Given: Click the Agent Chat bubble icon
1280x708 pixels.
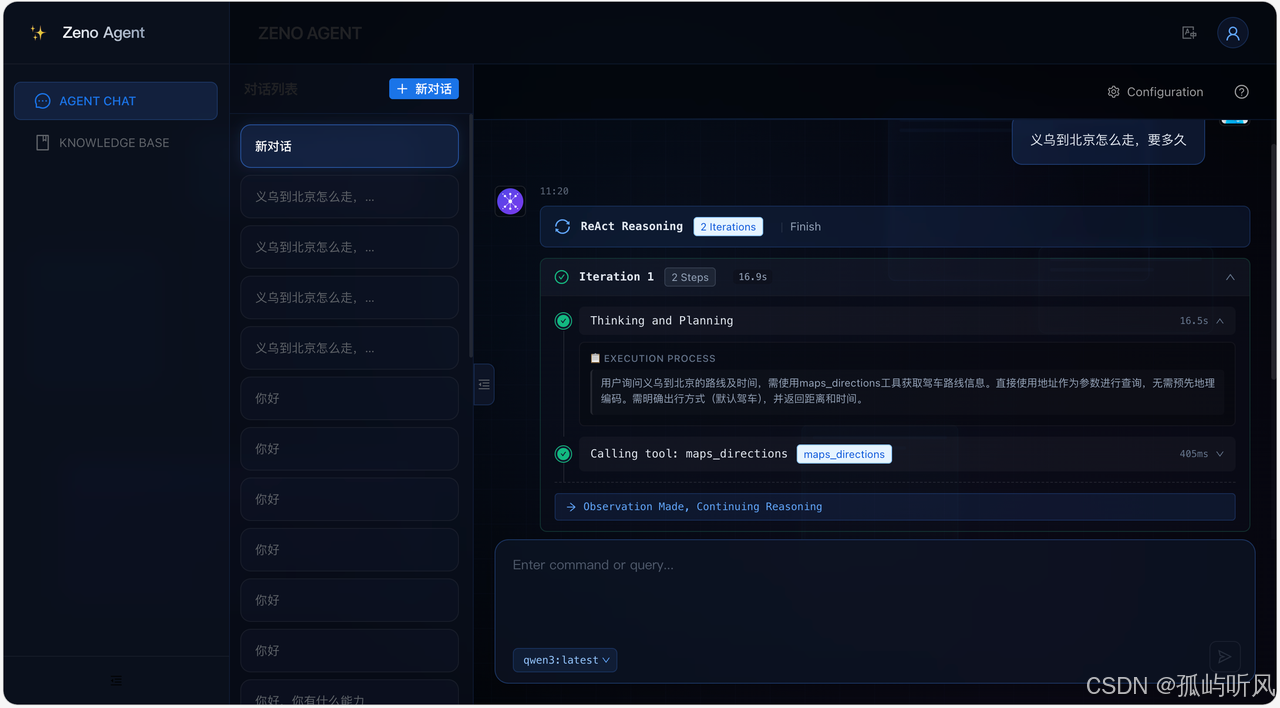Looking at the screenshot, I should point(42,101).
